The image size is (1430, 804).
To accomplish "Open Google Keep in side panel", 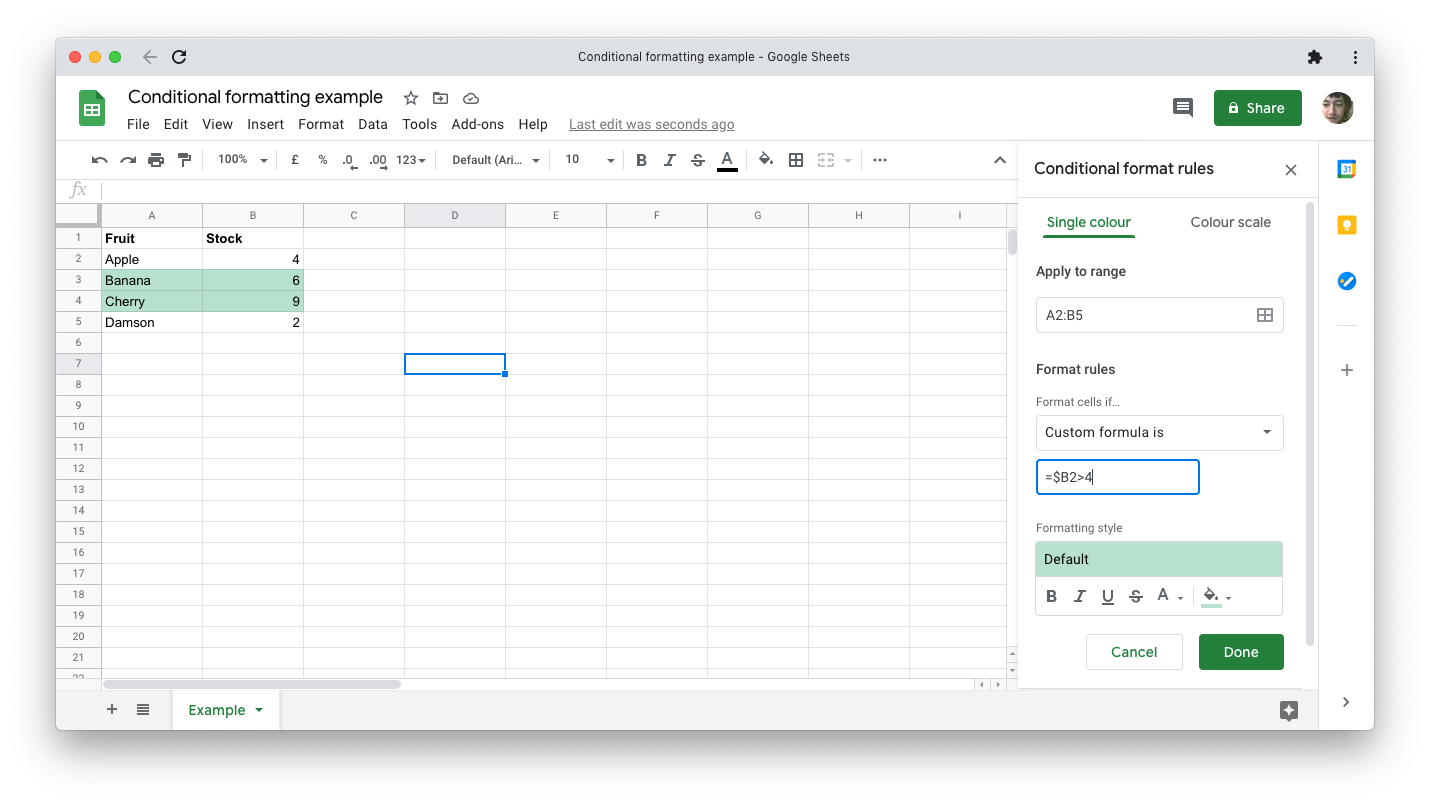I will coord(1346,225).
